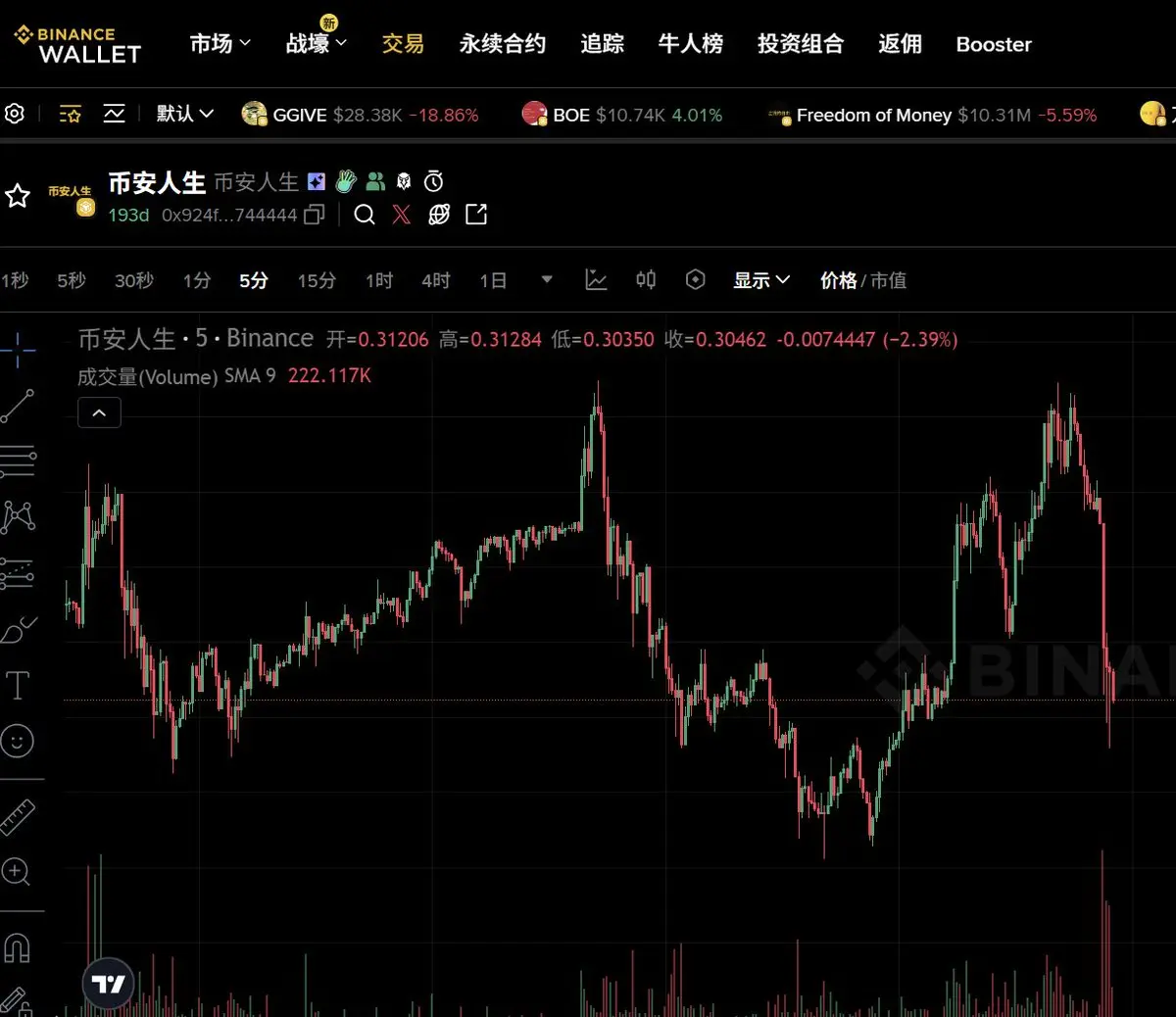
Task: Open the indicators chart icon
Action: click(x=596, y=280)
